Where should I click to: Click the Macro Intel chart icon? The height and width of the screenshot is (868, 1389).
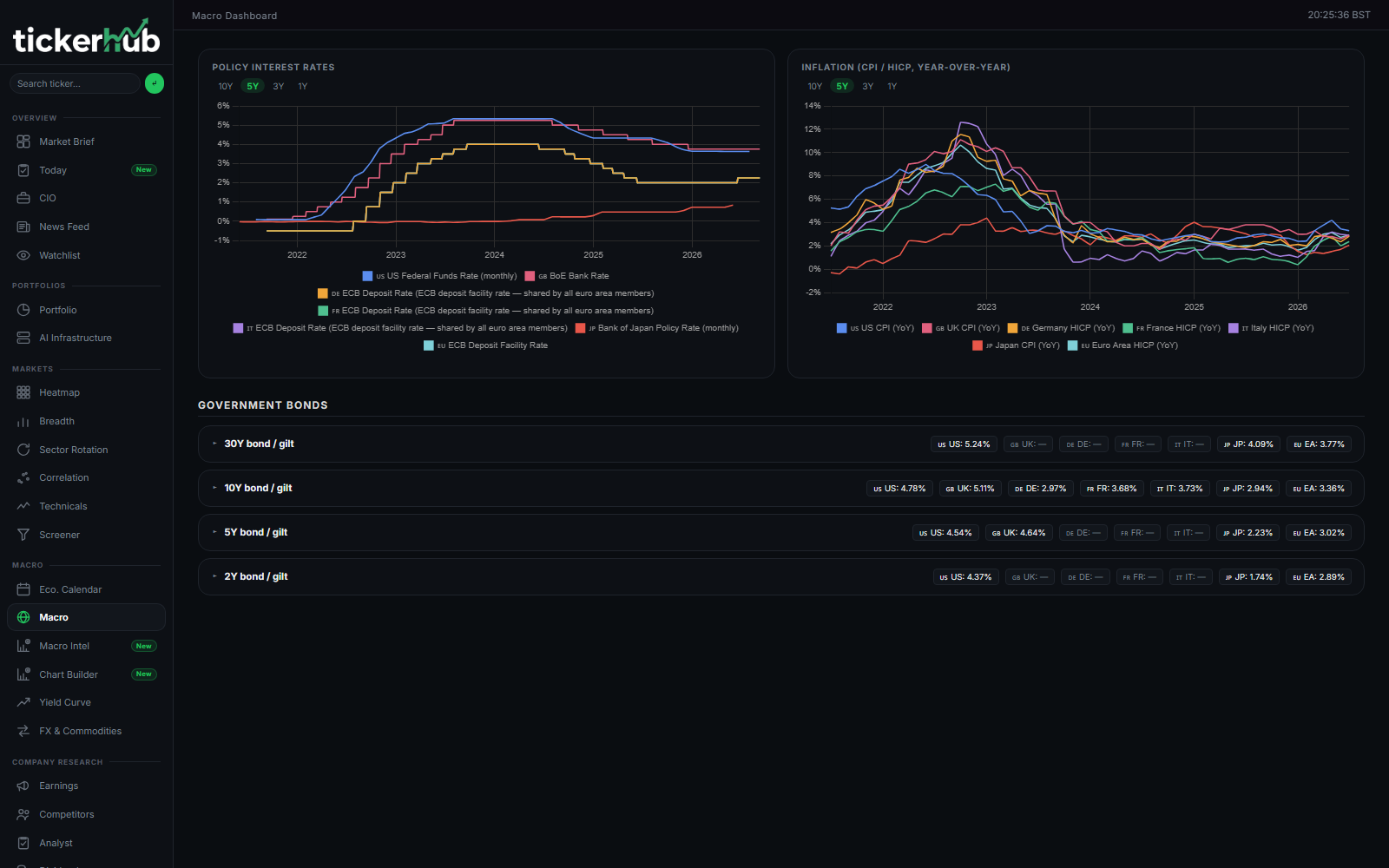23,646
